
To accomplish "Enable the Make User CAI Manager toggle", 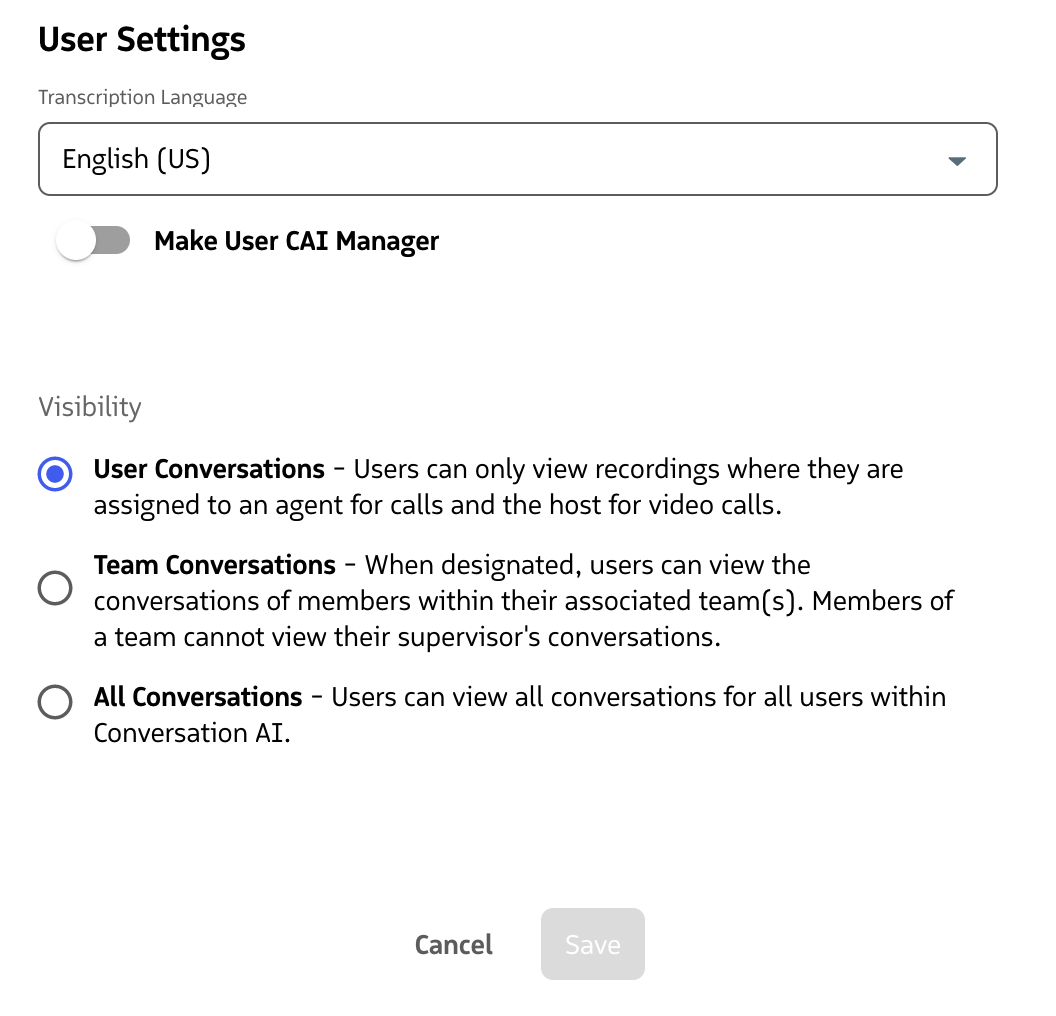I will point(95,240).
